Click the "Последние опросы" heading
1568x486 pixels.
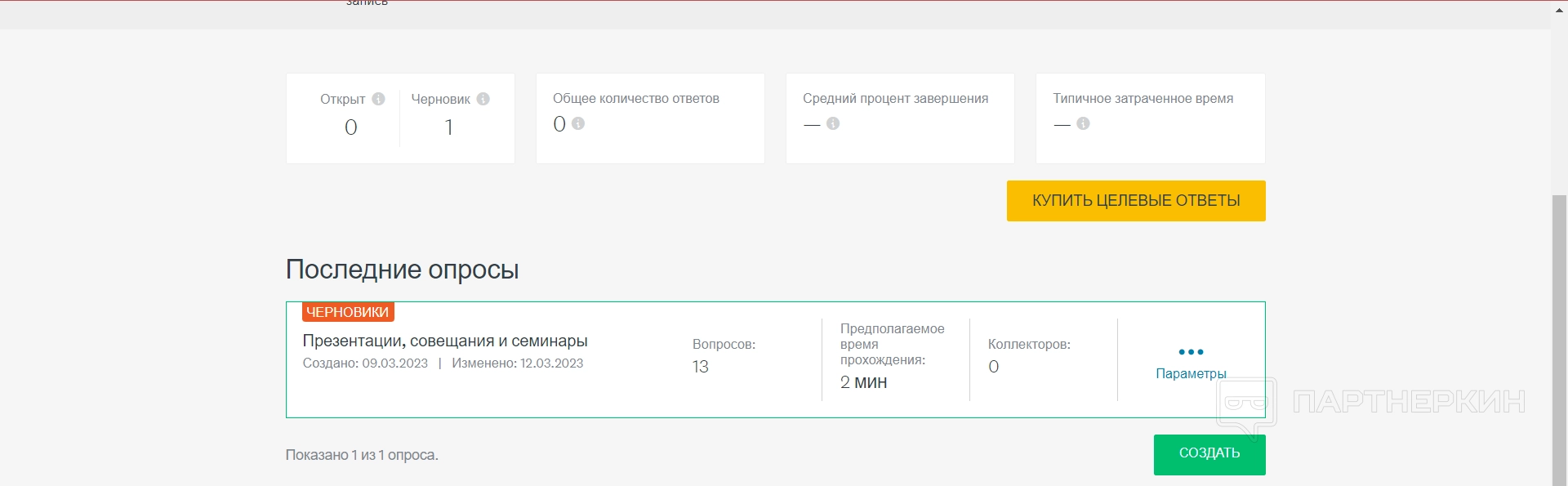[403, 270]
